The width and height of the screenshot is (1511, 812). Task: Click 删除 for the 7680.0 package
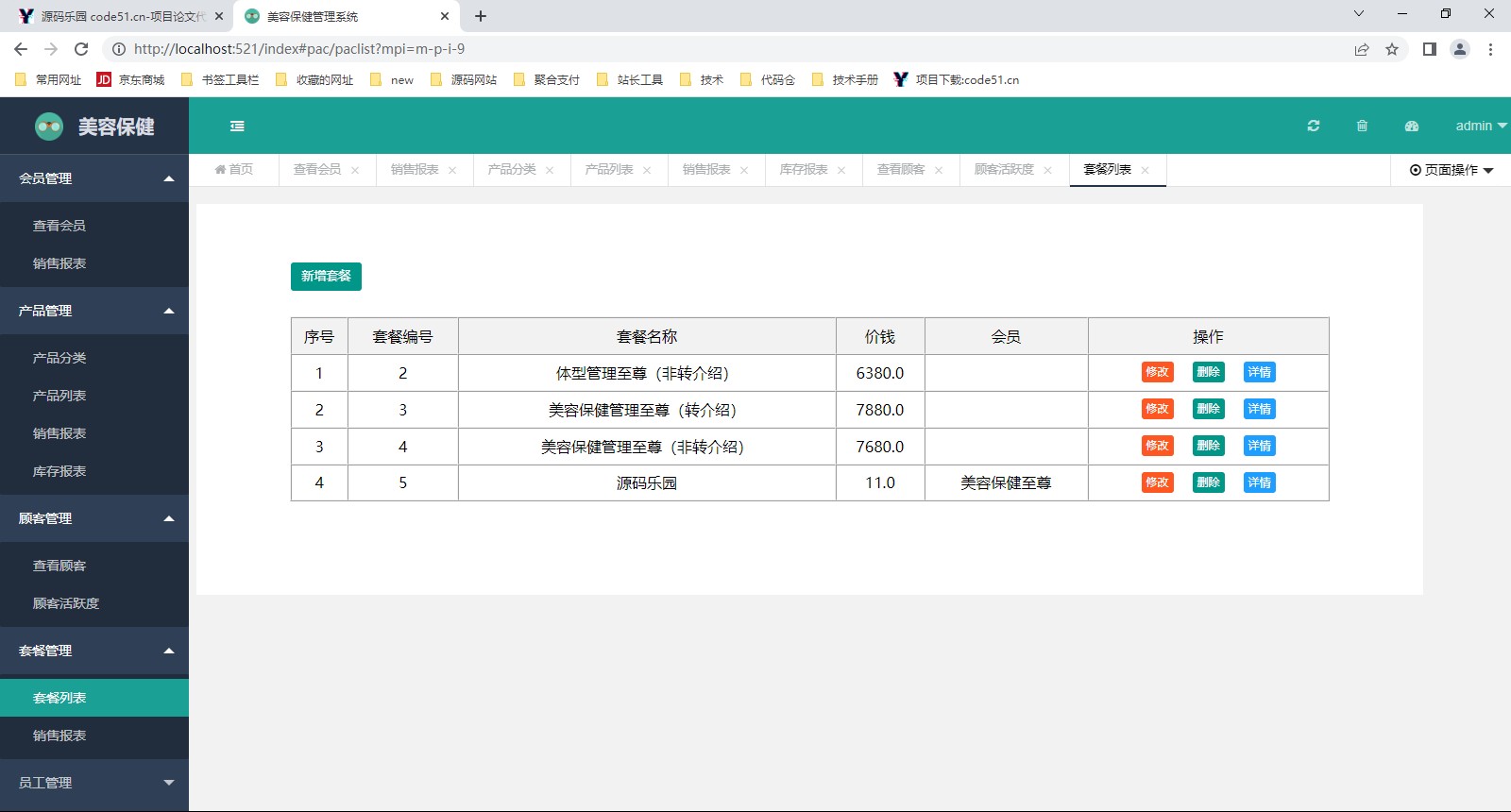pos(1208,446)
